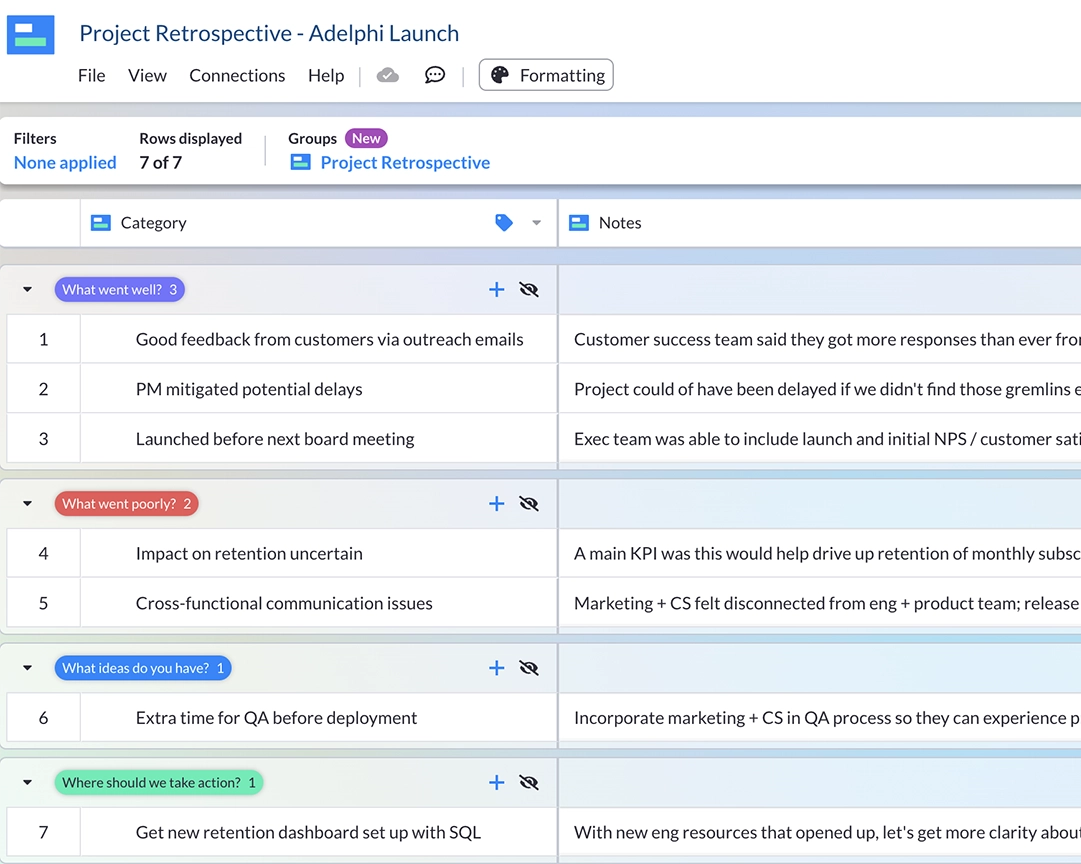Select the Category column header
The height and width of the screenshot is (864, 1081).
(x=319, y=223)
